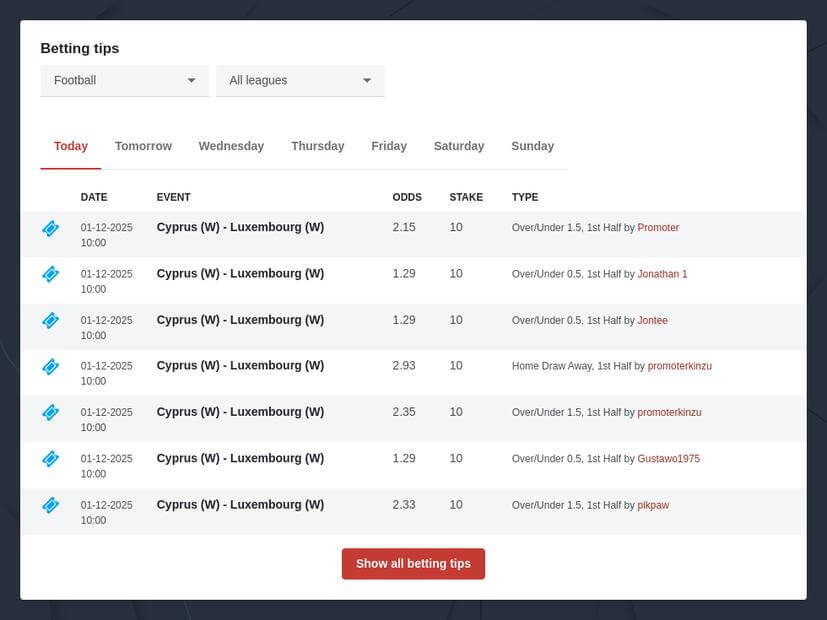The image size is (827, 620).
Task: Open the ticket icon on the Home Draw Away tip
Action: point(50,367)
